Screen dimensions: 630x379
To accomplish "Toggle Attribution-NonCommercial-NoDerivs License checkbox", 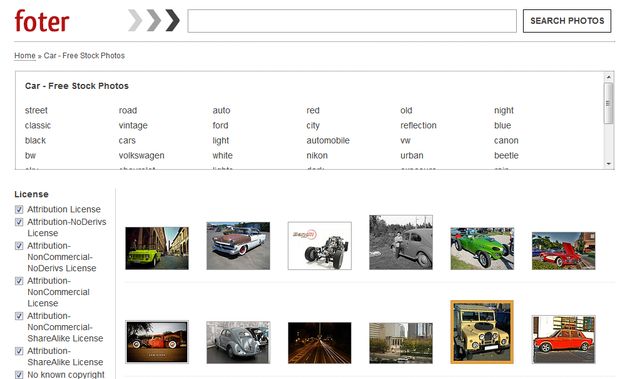I will pos(19,246).
